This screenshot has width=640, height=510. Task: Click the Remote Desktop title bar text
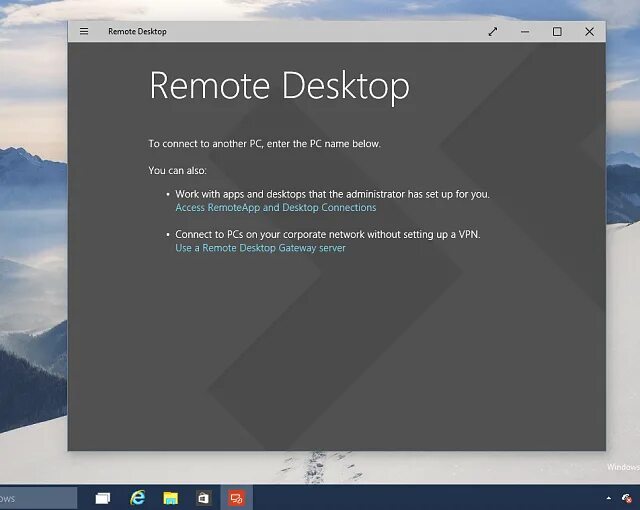tap(137, 31)
